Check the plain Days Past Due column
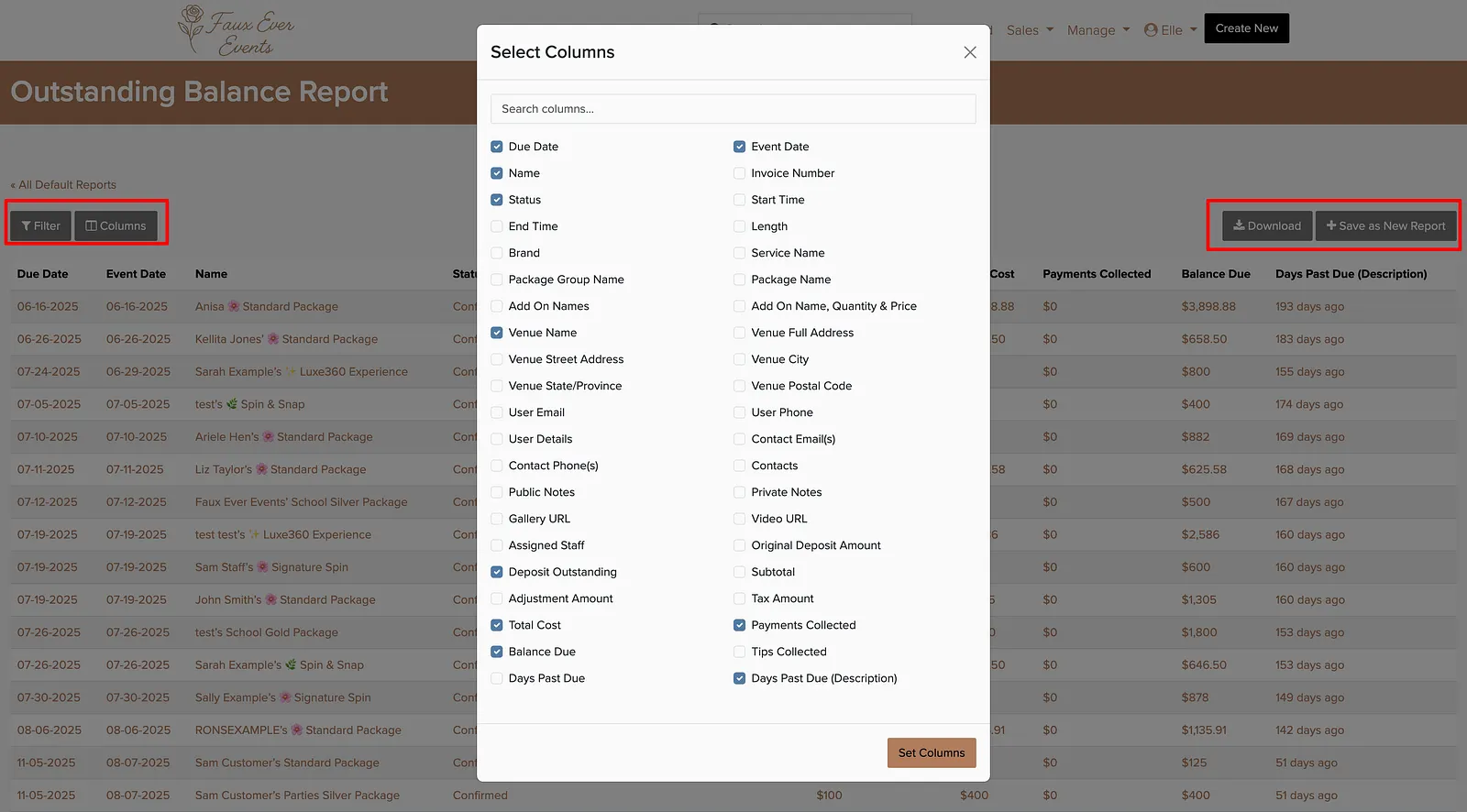Screen dimensions: 1467x812 tap(497, 678)
